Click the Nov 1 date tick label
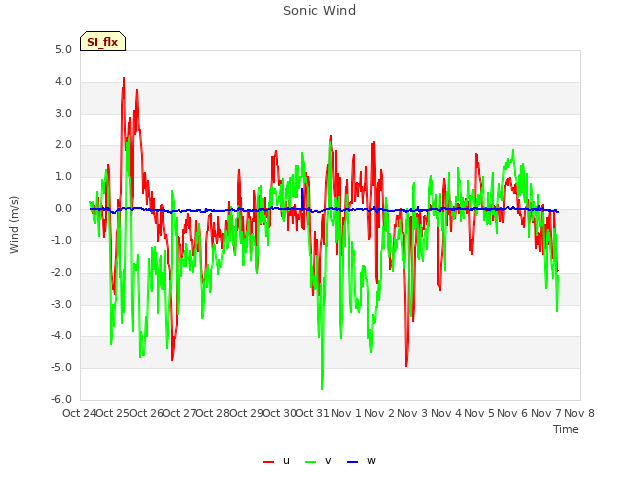This screenshot has width=640, height=480. [346, 413]
